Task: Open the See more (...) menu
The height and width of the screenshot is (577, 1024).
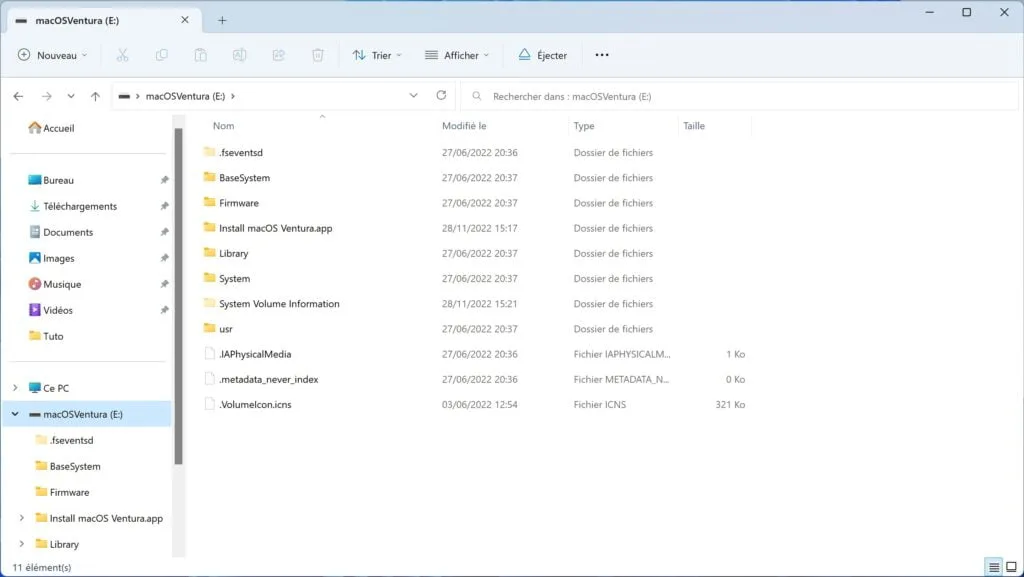Action: (x=601, y=55)
